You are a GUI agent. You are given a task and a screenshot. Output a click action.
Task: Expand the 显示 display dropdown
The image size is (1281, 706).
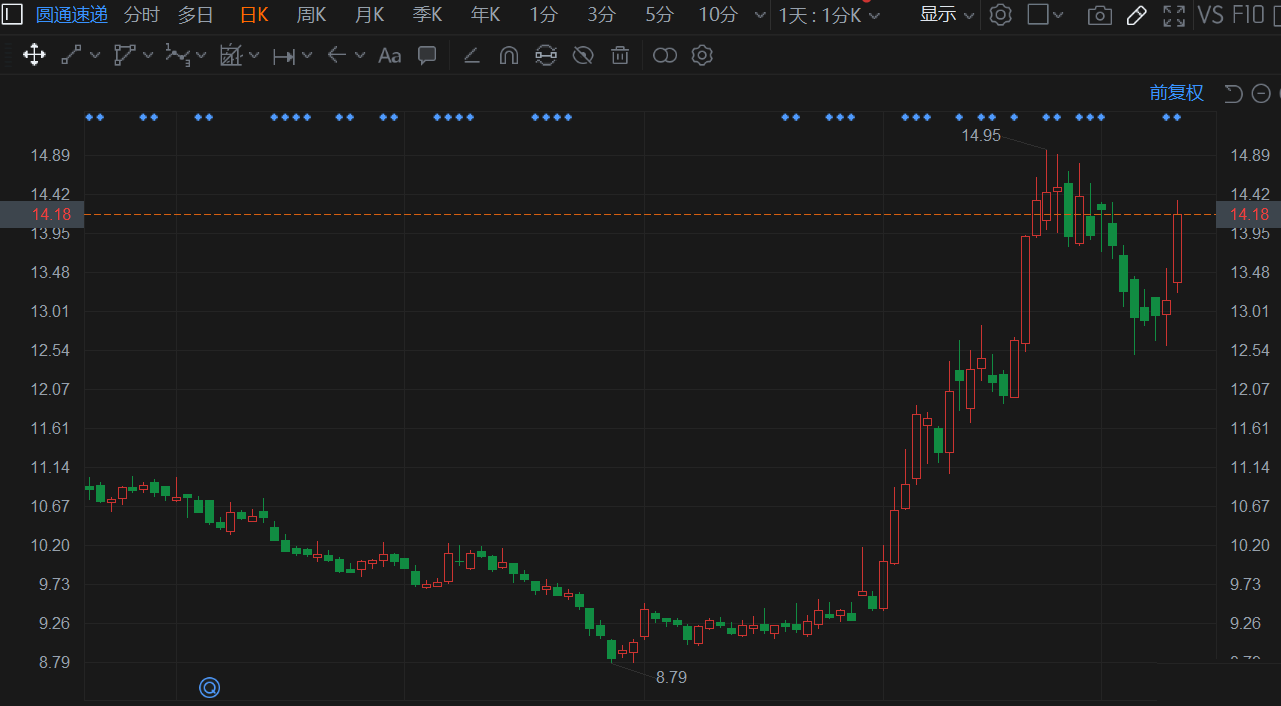[946, 15]
